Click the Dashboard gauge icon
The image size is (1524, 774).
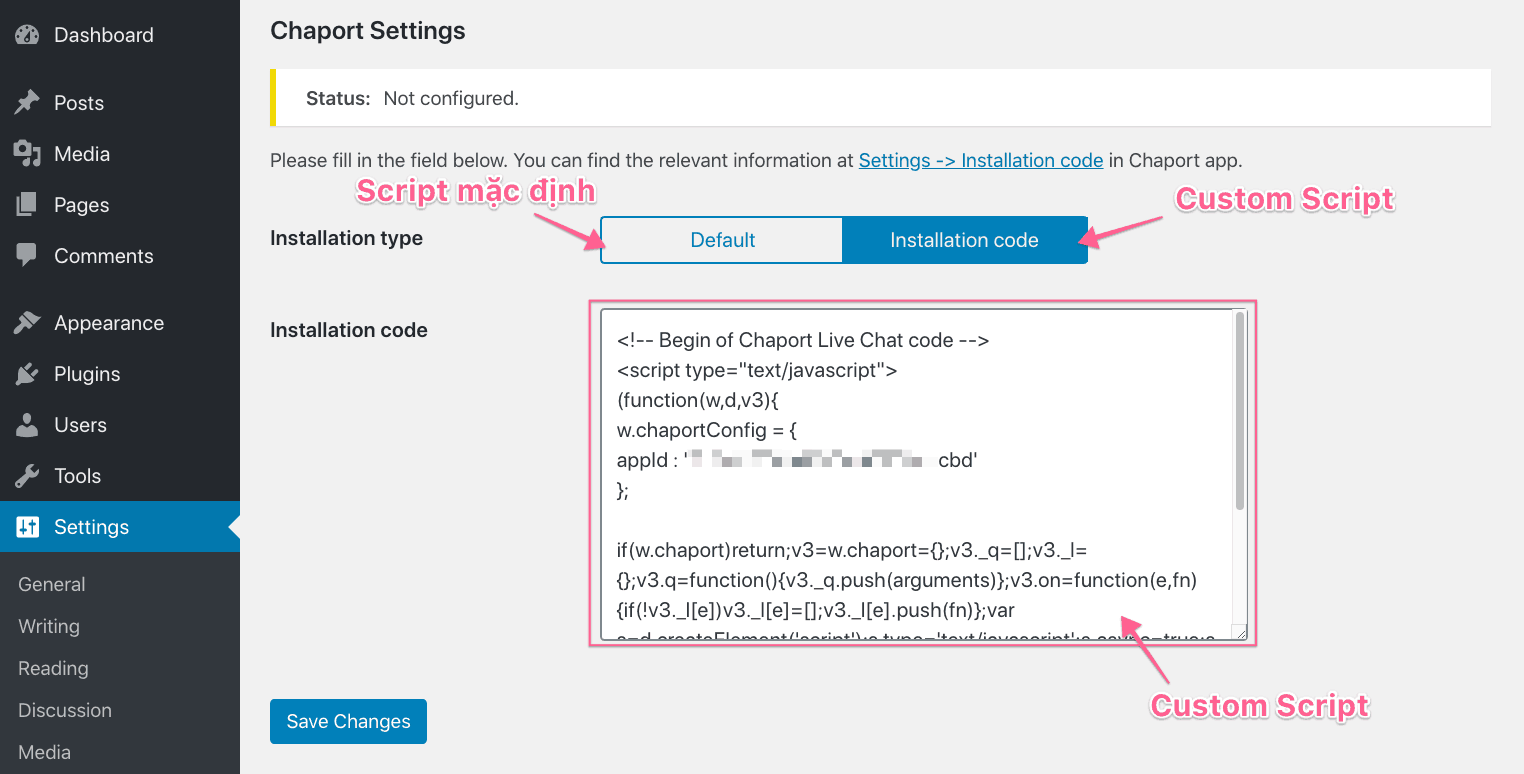pos(27,35)
